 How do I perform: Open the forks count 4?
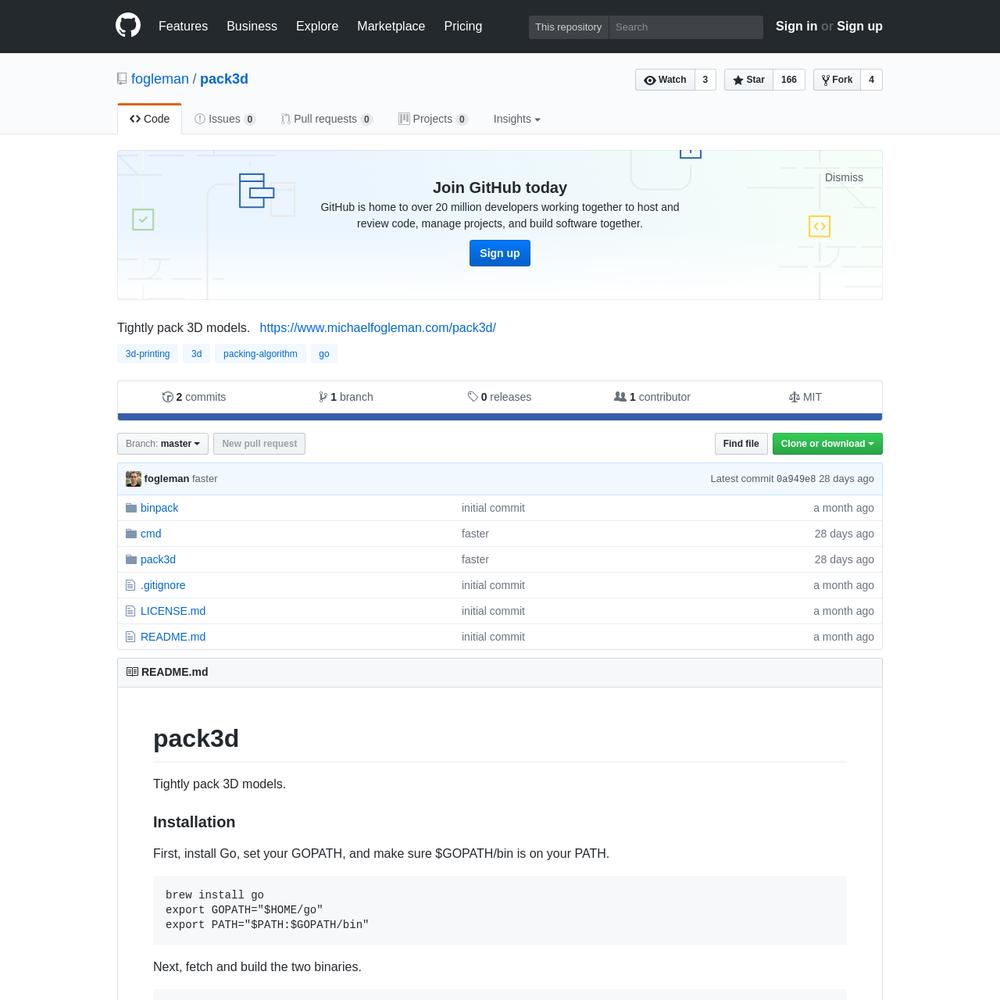871,80
